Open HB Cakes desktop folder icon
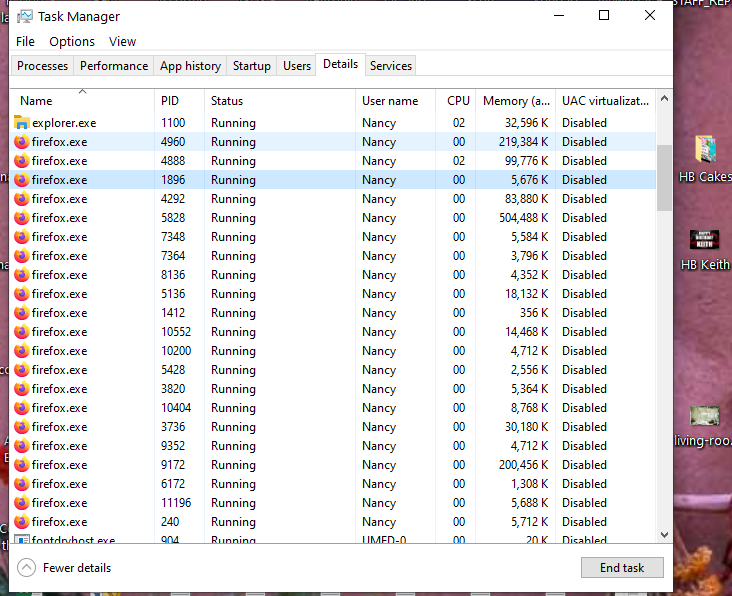This screenshot has height=596, width=732. tap(705, 150)
